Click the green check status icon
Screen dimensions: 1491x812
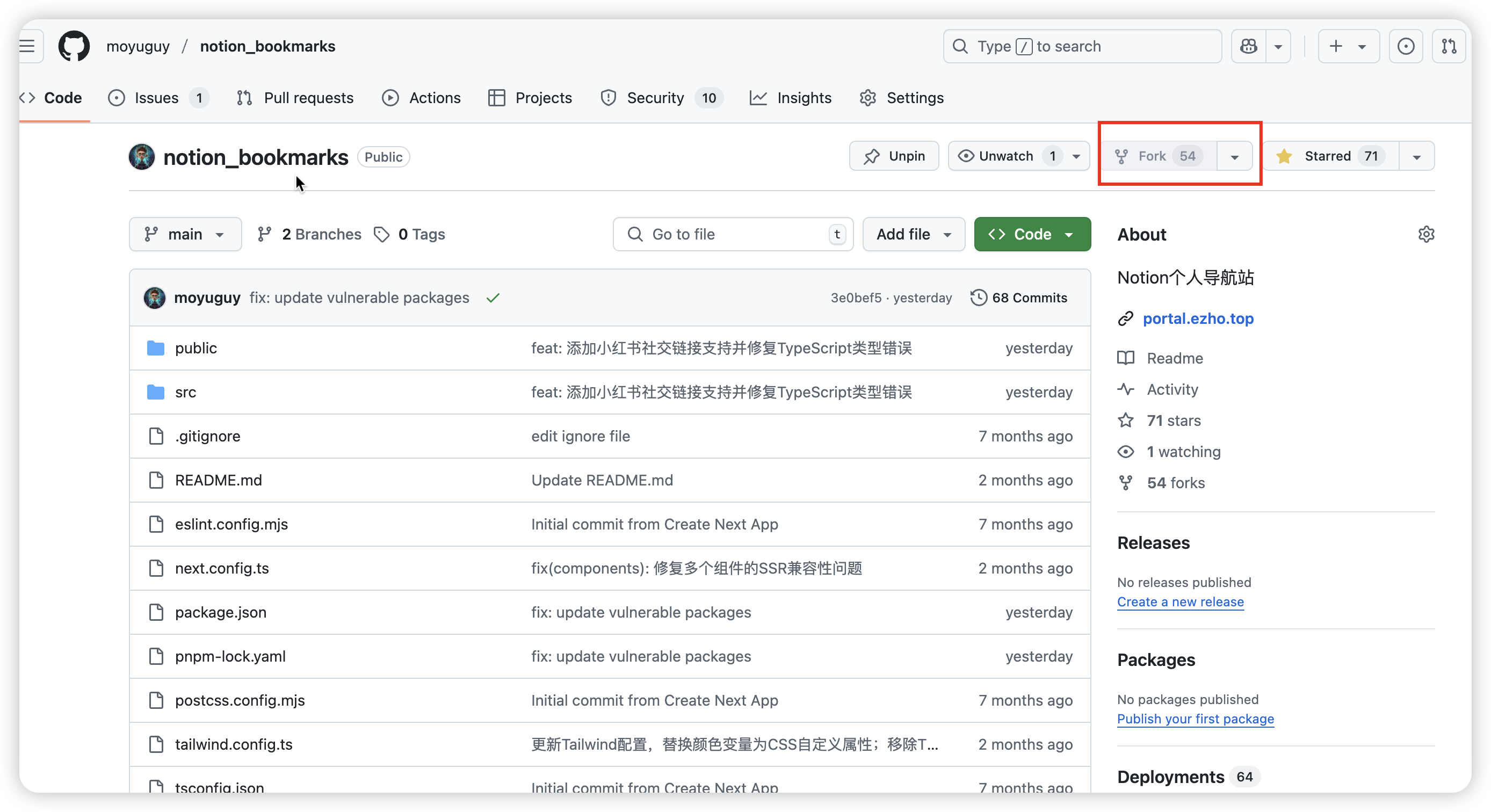[x=493, y=298]
